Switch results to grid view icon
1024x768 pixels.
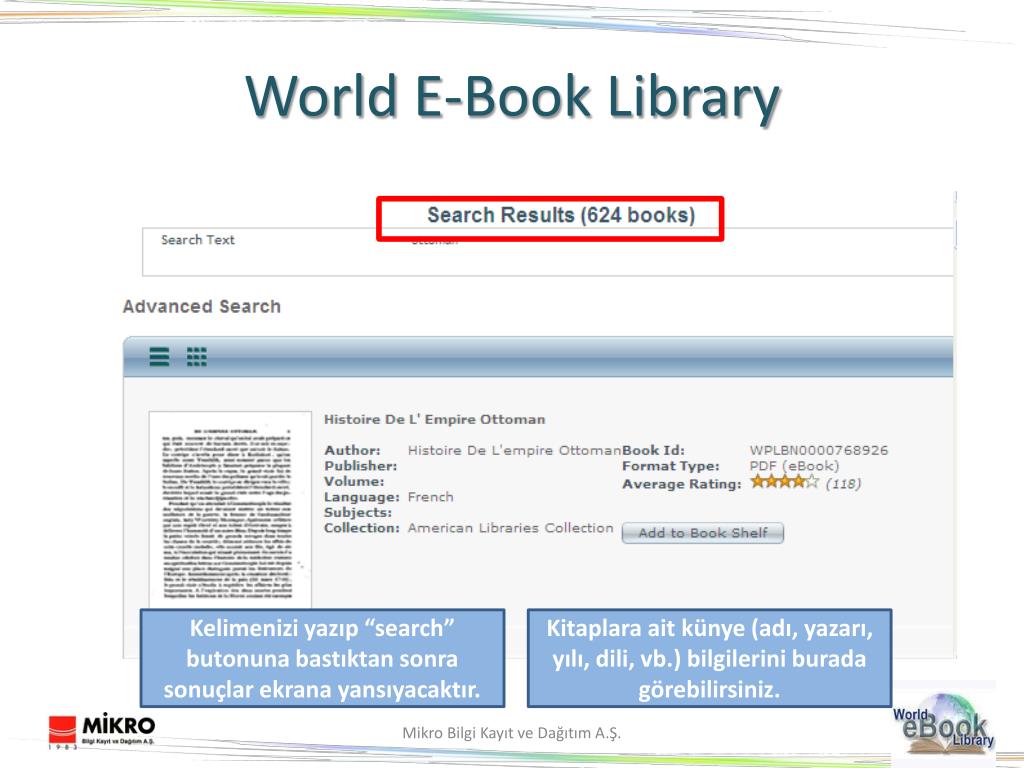pyautogui.click(x=197, y=357)
